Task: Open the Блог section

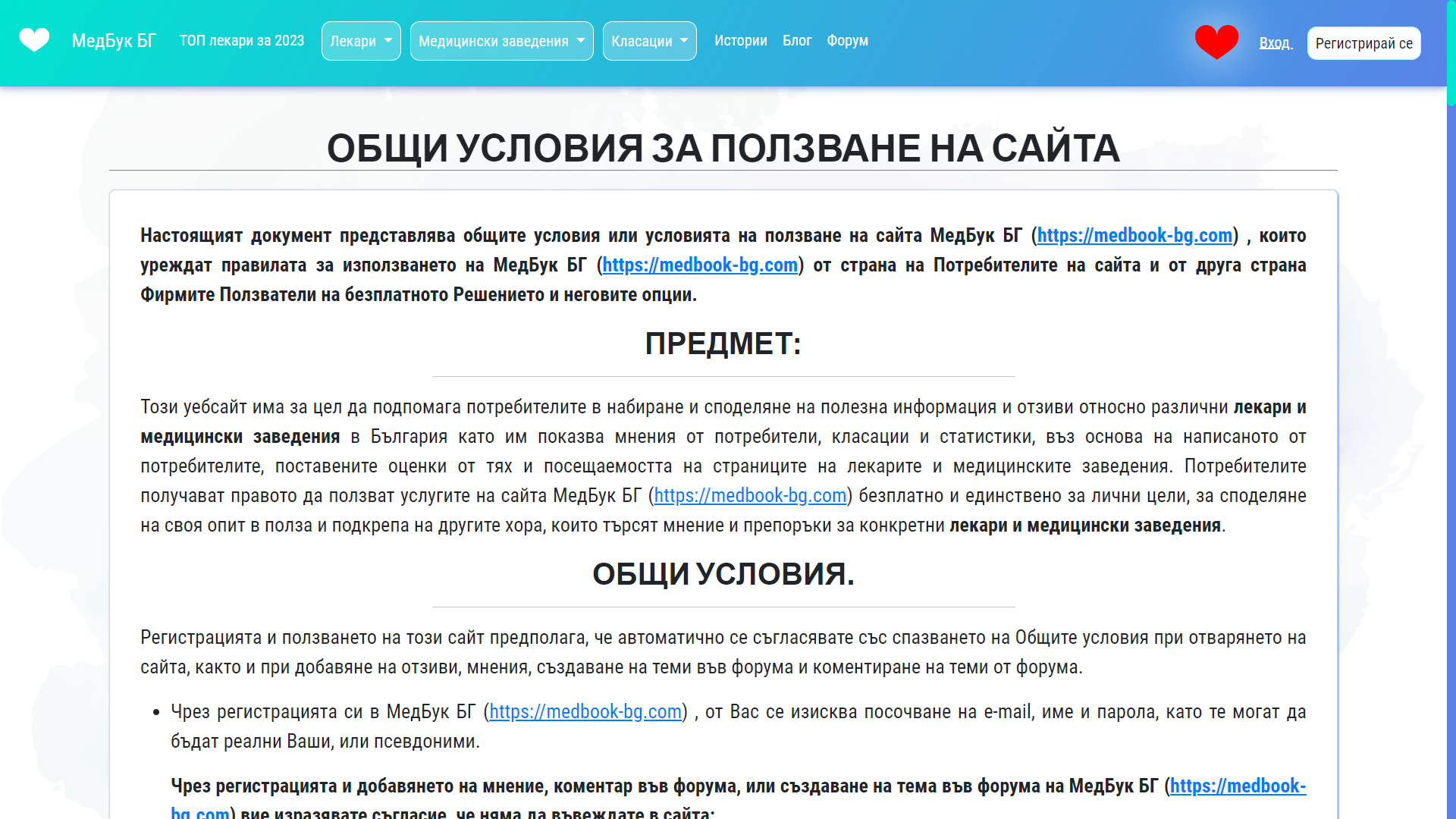Action: click(797, 41)
